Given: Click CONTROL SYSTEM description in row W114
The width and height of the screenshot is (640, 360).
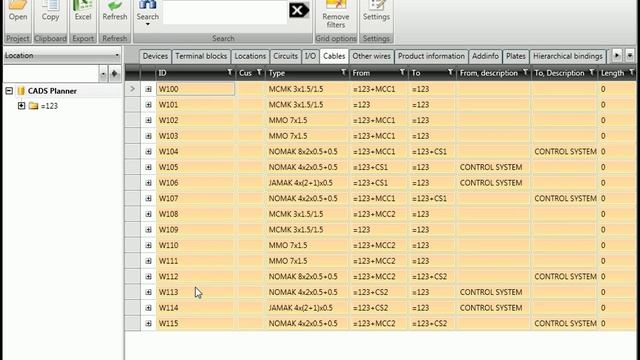Looking at the screenshot, I should point(491,308).
